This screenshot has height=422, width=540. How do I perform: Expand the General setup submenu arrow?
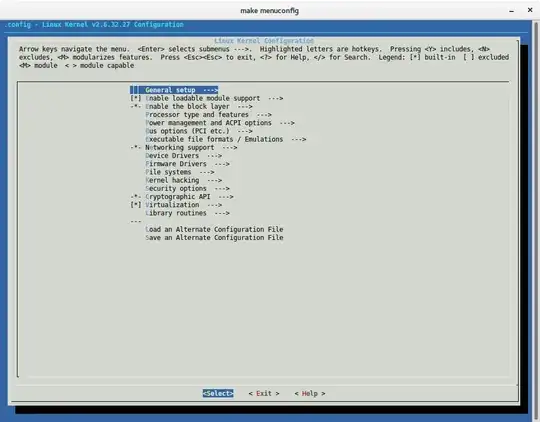[x=210, y=90]
